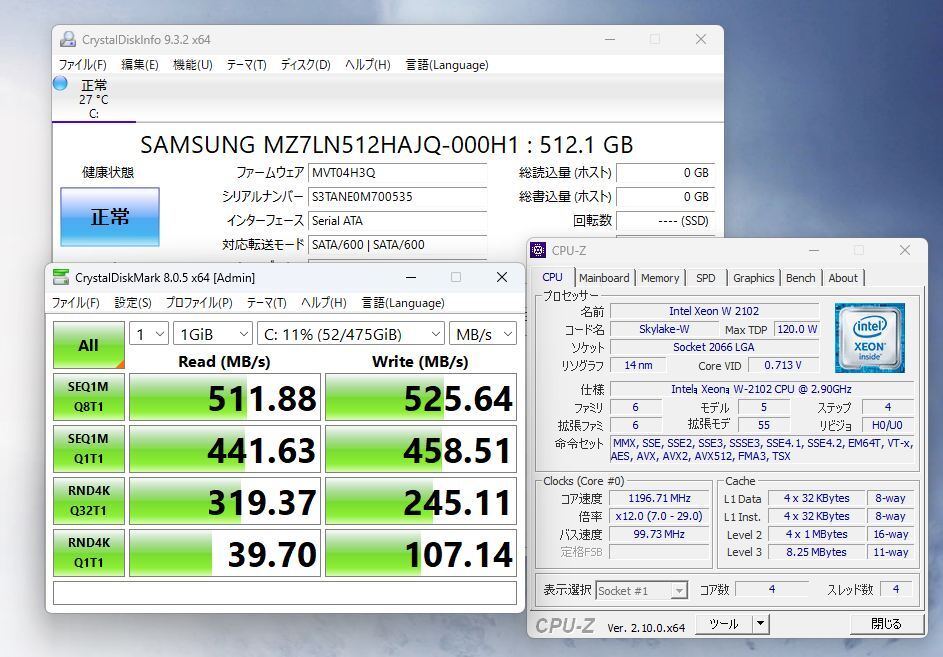The width and height of the screenshot is (943, 657).
Task: Click the blue disk health status circle
Action: coord(60,84)
